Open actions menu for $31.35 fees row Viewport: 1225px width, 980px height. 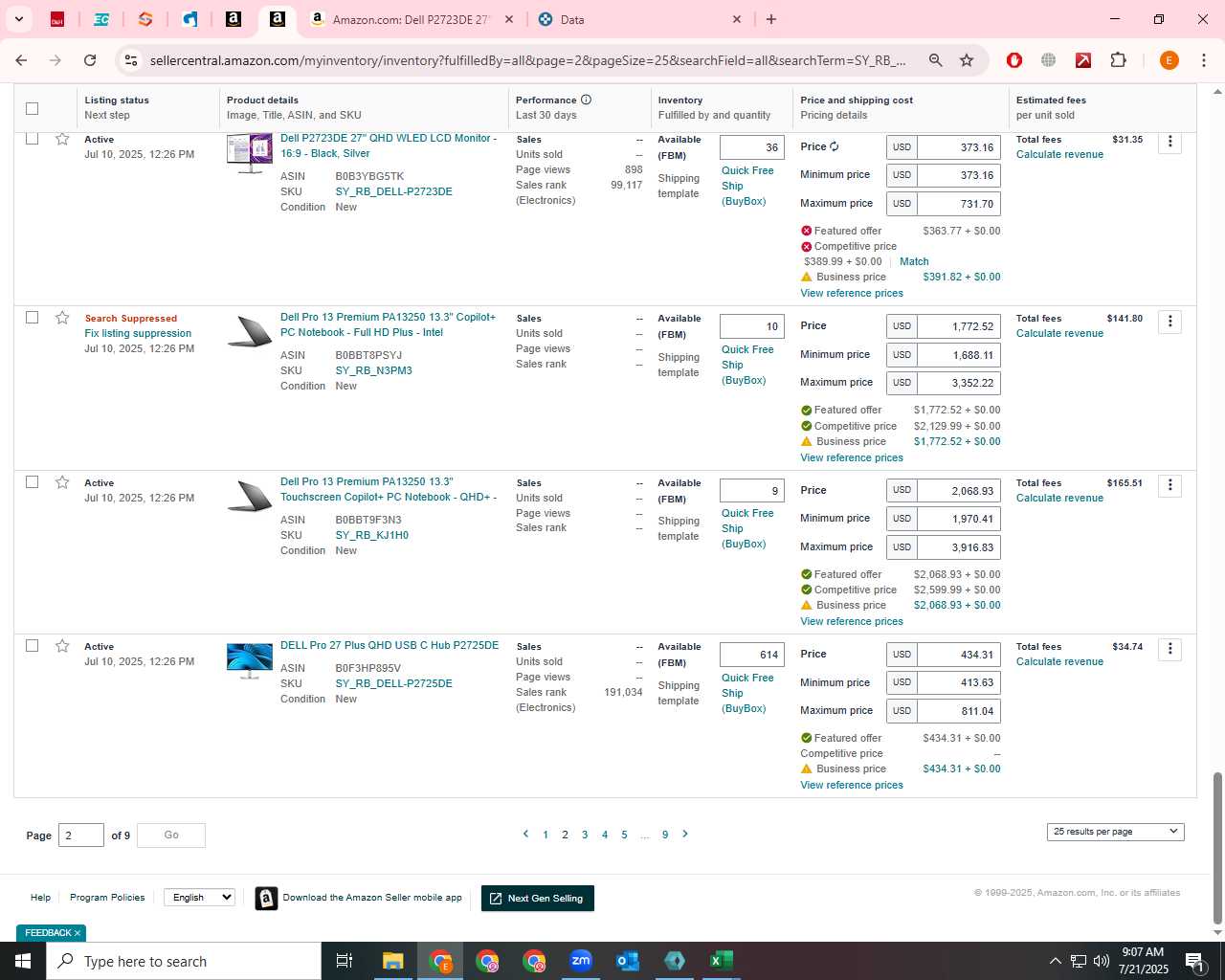click(x=1169, y=142)
